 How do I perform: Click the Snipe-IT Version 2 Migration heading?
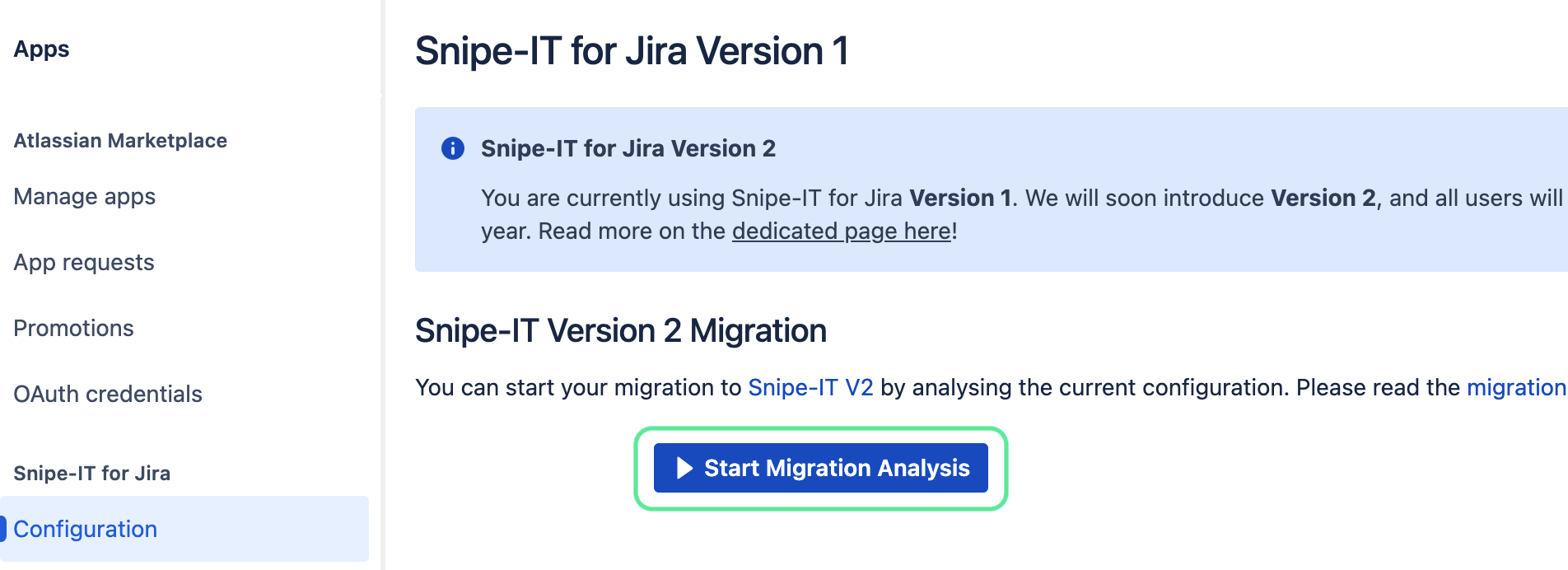(621, 331)
